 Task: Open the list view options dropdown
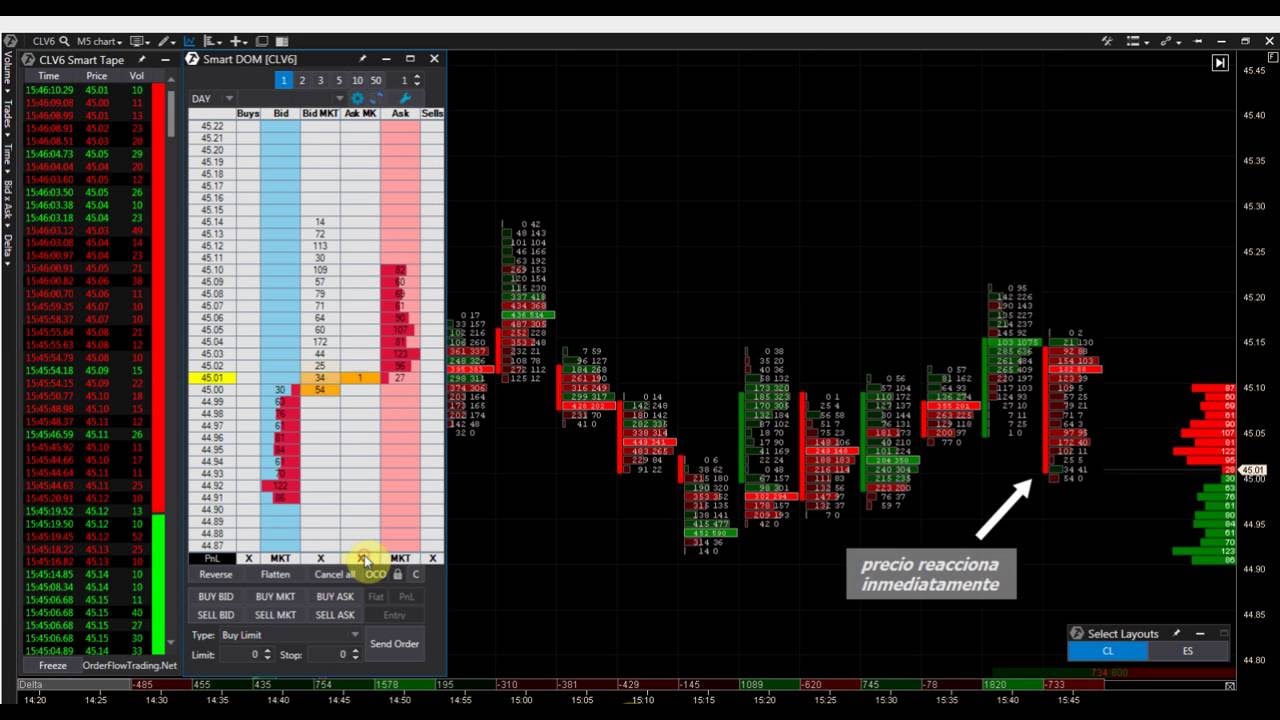point(1137,41)
